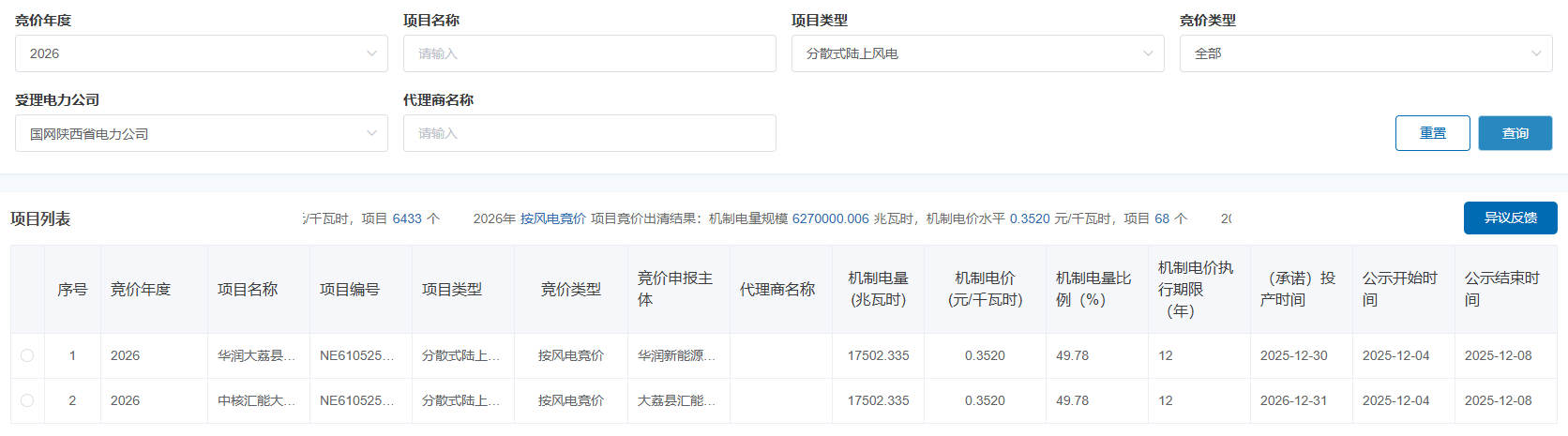Click the 项目名称 input field
Screen dimensions: 1568x436
[x=589, y=53]
